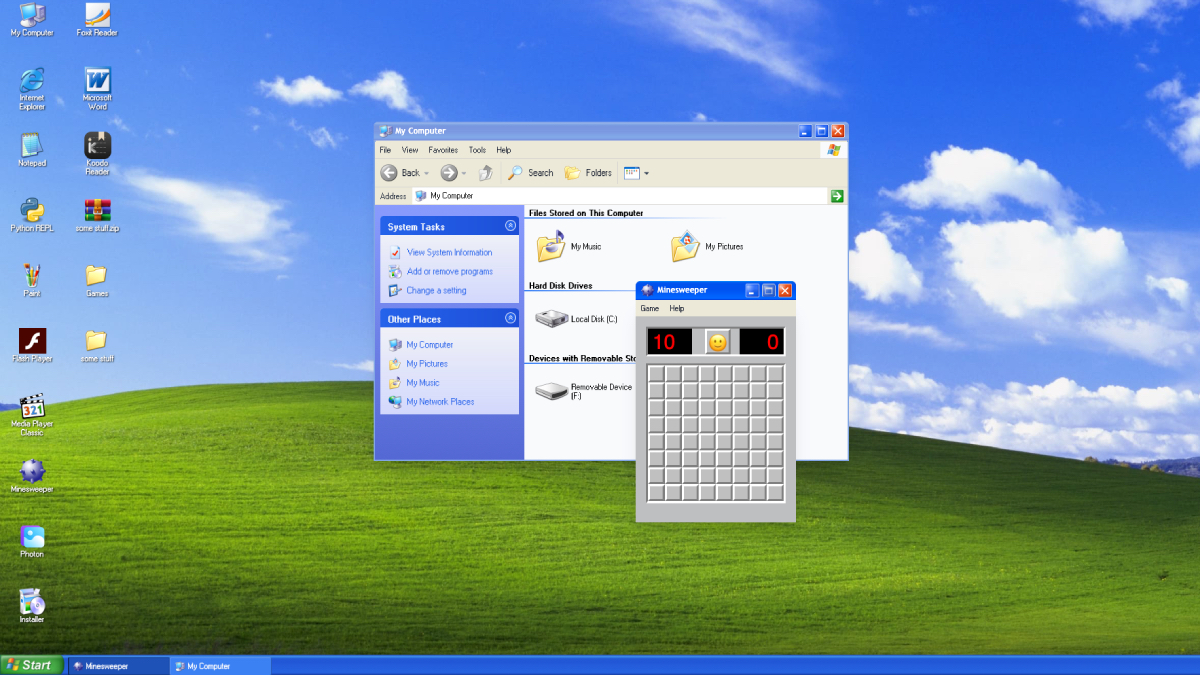The width and height of the screenshot is (1200, 675).
Task: Open the Favorites menu in My Computer
Action: (443, 150)
